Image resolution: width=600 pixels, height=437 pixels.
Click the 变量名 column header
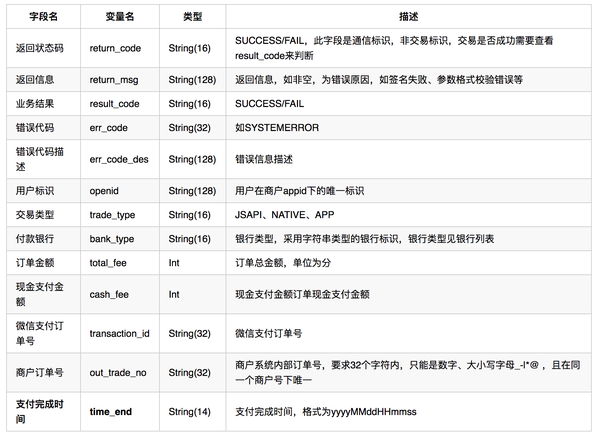120,16
